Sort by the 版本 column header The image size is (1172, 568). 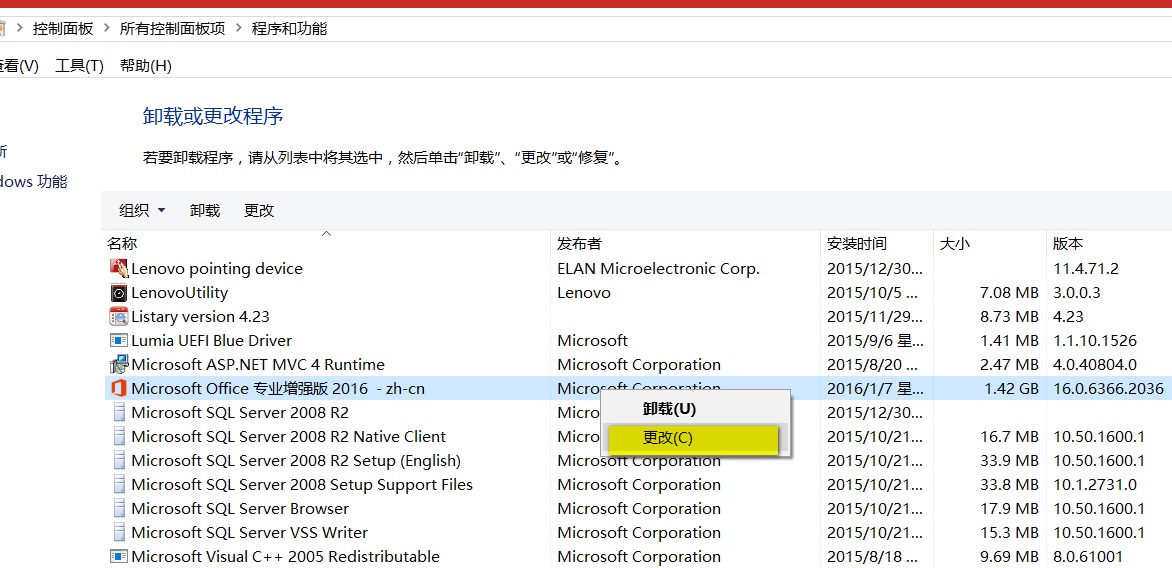(1109, 243)
